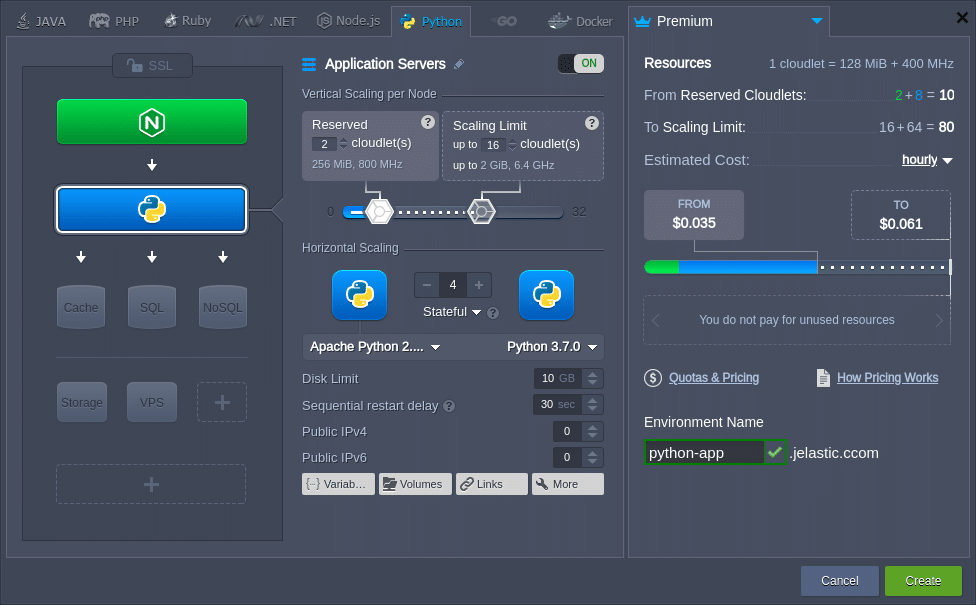Image resolution: width=976 pixels, height=605 pixels.
Task: Open help for Sequential restart delay
Action: (x=449, y=406)
